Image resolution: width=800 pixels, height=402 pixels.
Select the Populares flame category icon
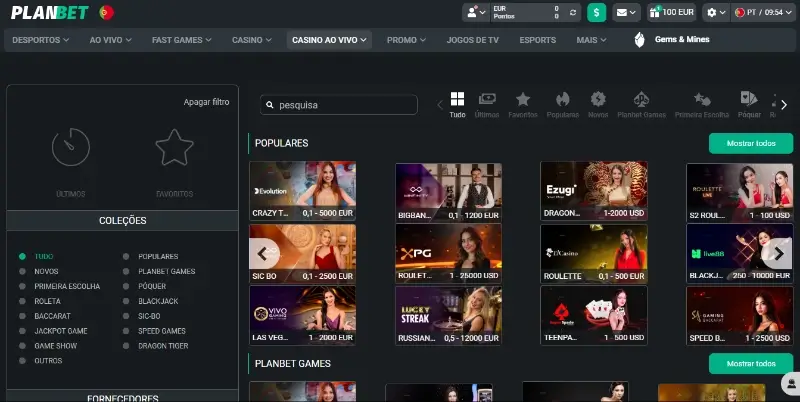point(563,104)
